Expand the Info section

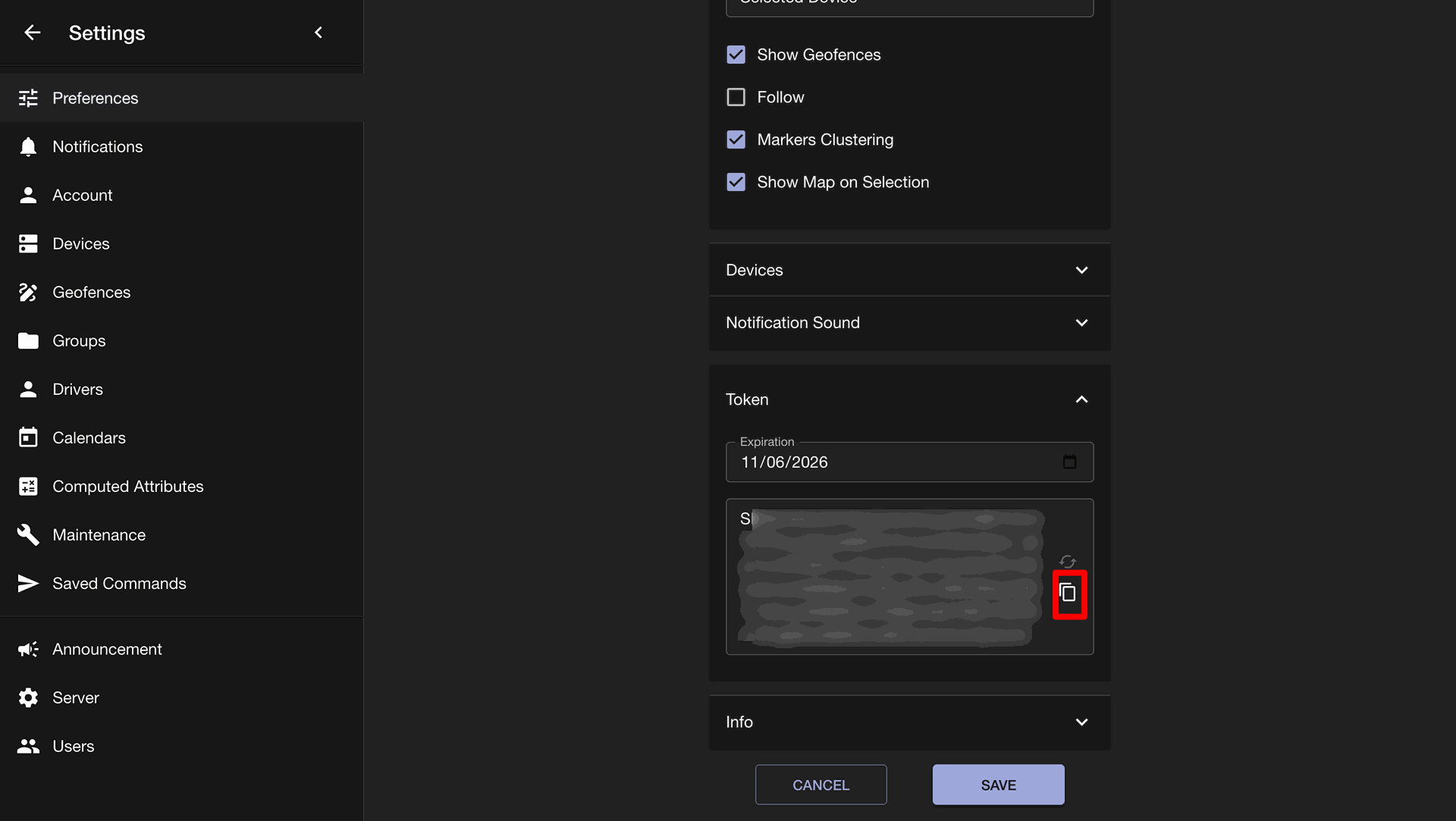(x=909, y=722)
